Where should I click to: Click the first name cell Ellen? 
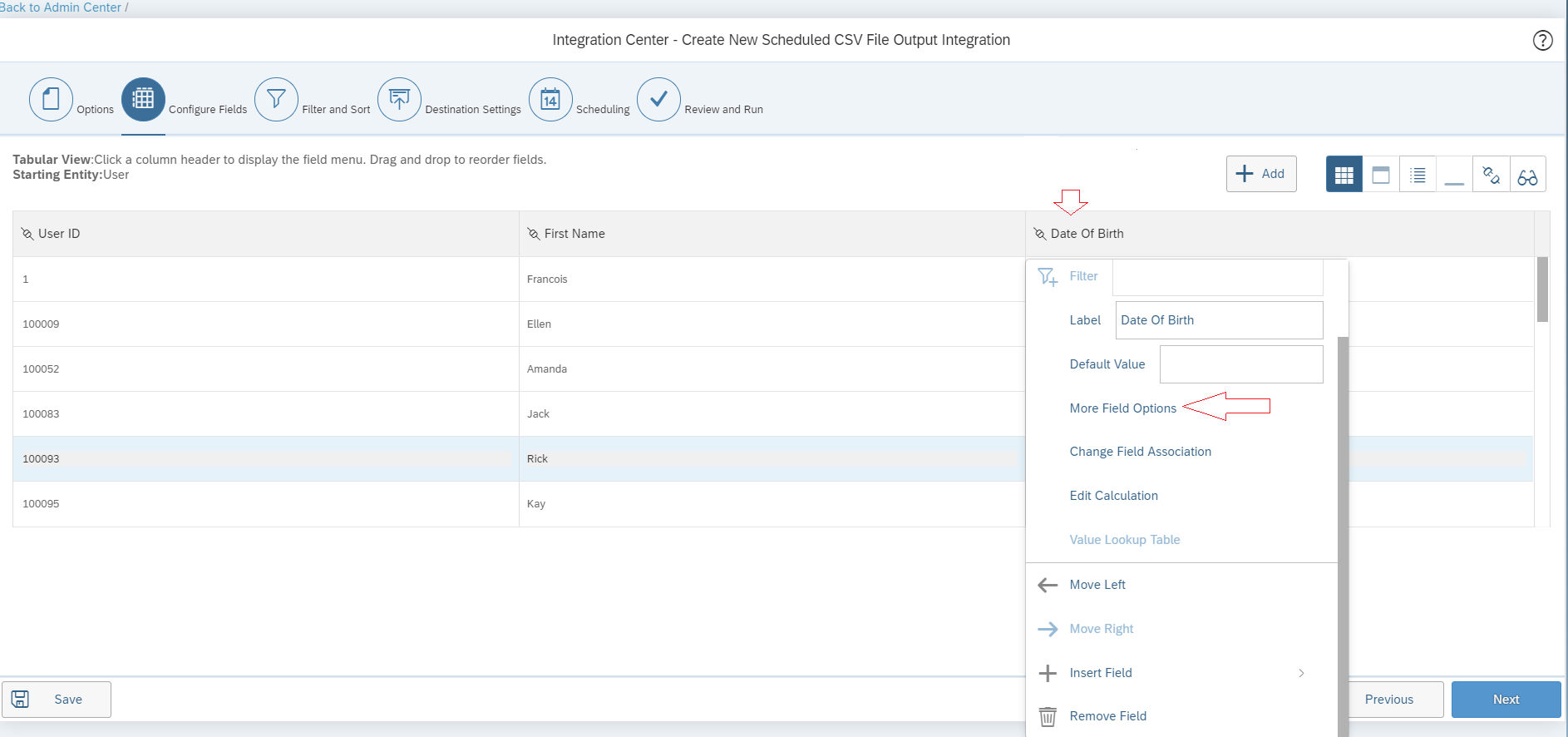[x=772, y=324]
